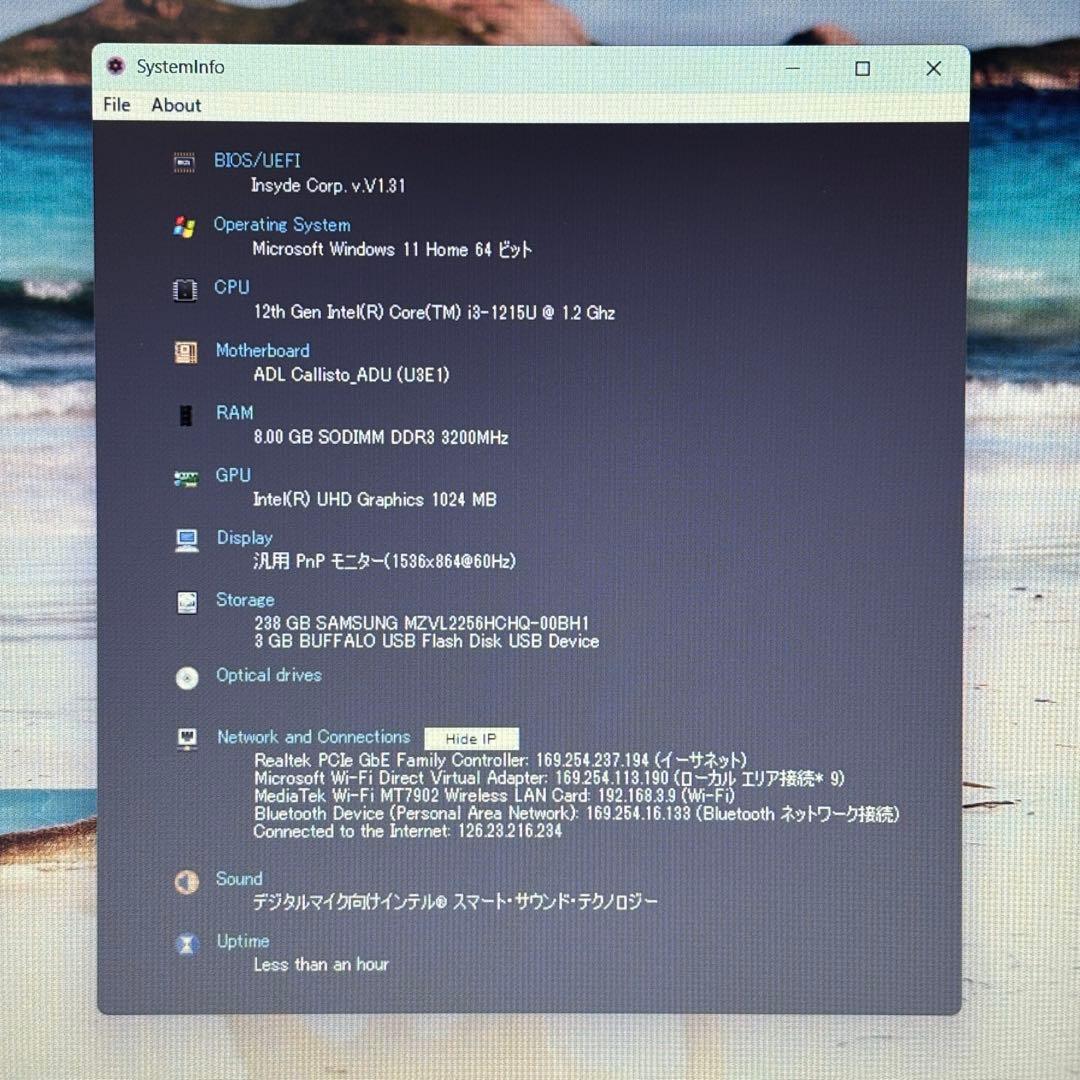Viewport: 1080px width, 1080px height.
Task: Click the Uptime hourglass icon
Action: click(186, 942)
